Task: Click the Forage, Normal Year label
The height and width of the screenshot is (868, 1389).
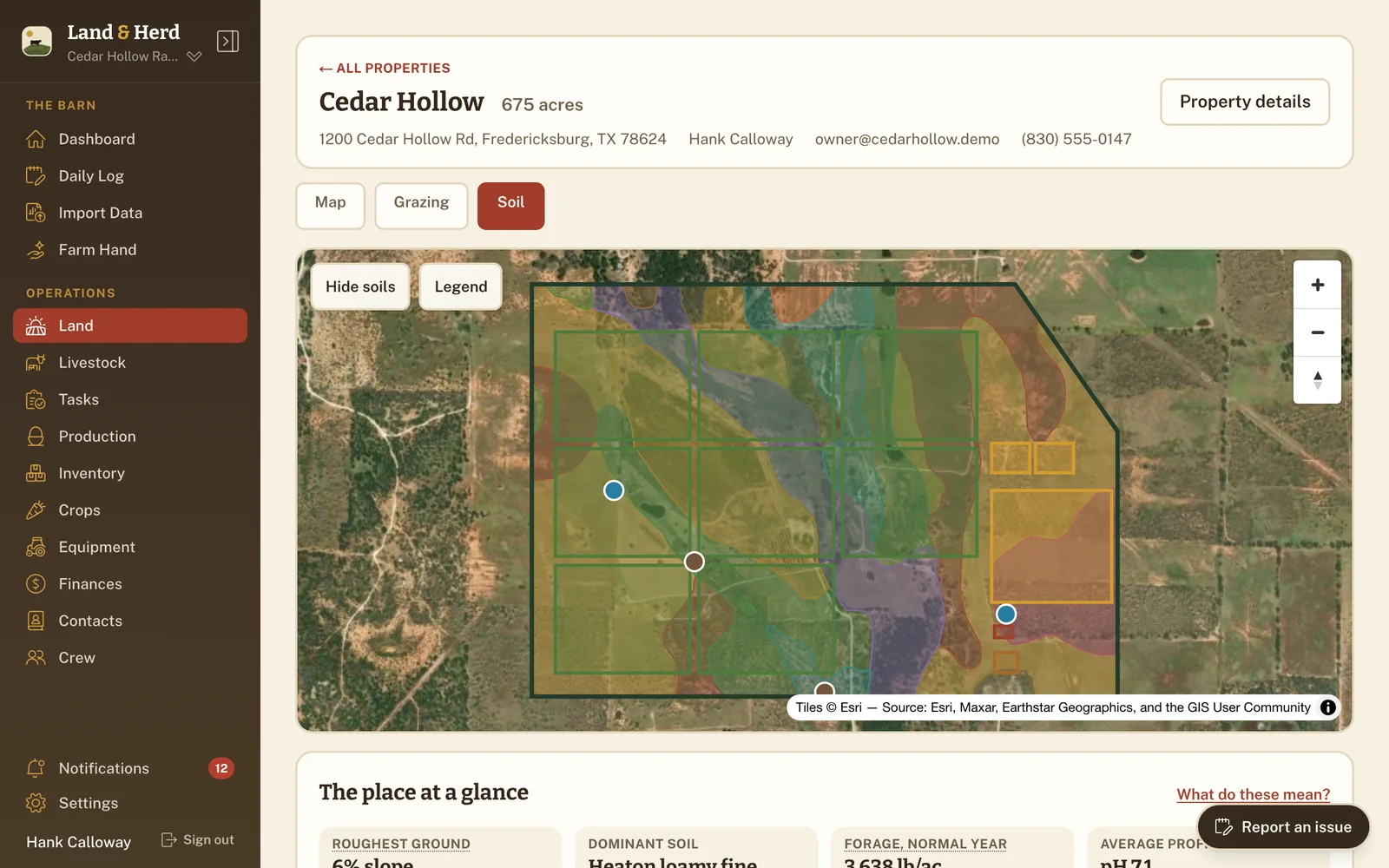Action: click(x=925, y=844)
